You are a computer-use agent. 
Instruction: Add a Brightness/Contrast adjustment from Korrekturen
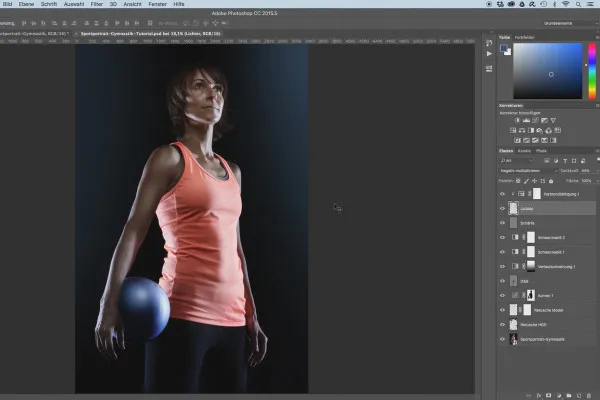[x=517, y=121]
